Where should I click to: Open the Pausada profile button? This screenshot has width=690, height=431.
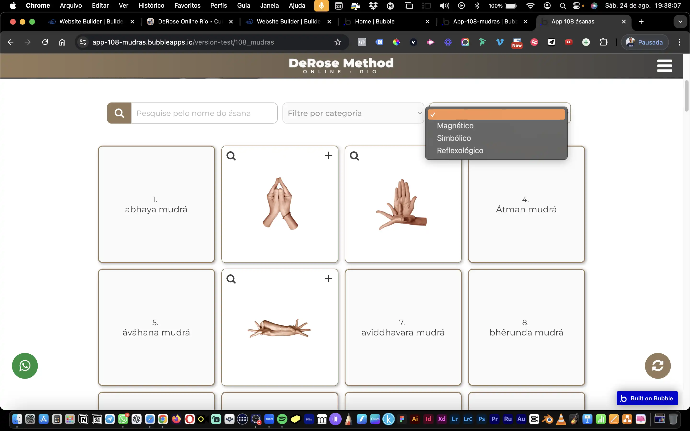coord(645,42)
